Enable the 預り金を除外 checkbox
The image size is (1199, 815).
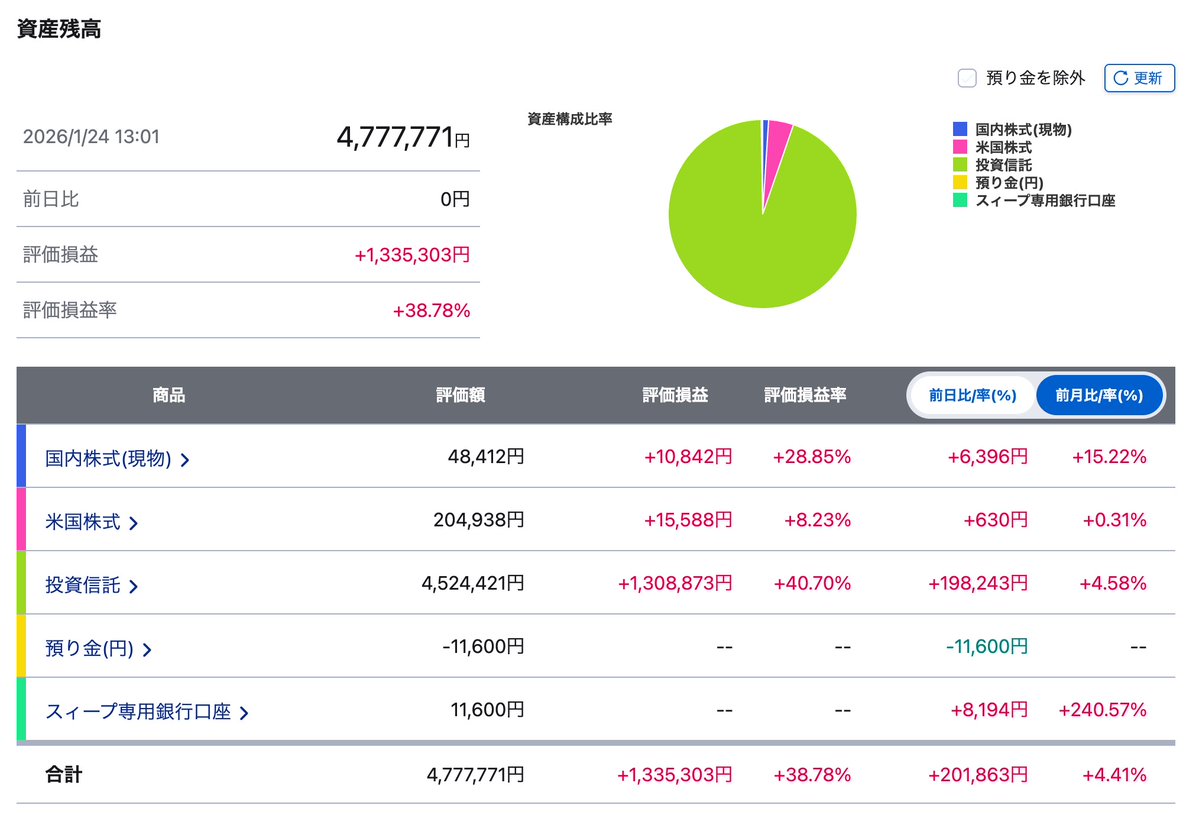(x=967, y=77)
